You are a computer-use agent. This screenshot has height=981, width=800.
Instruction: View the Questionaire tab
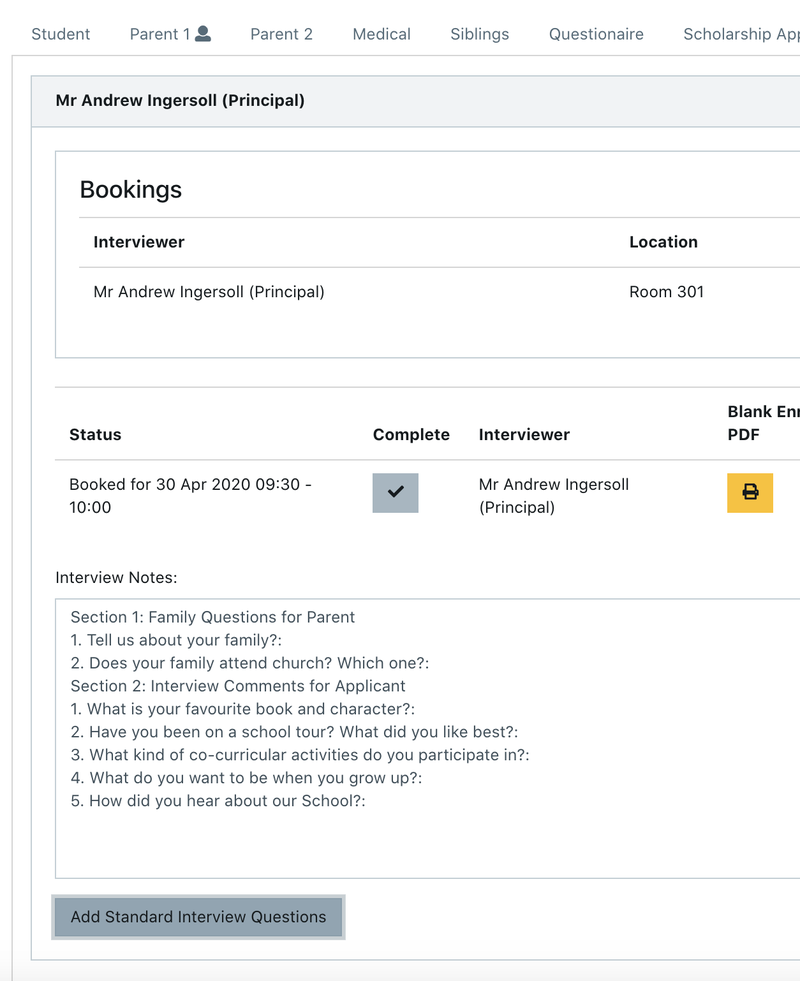596,34
